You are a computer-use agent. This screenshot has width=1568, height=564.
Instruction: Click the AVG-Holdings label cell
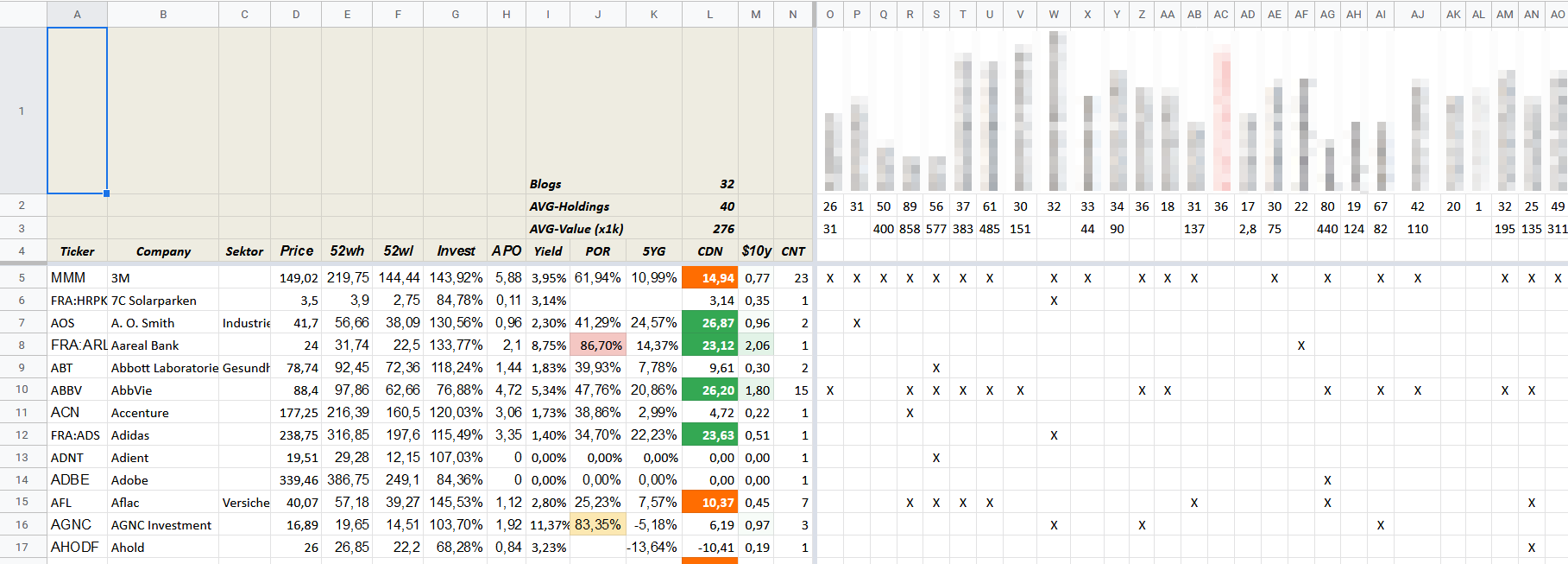click(x=570, y=206)
